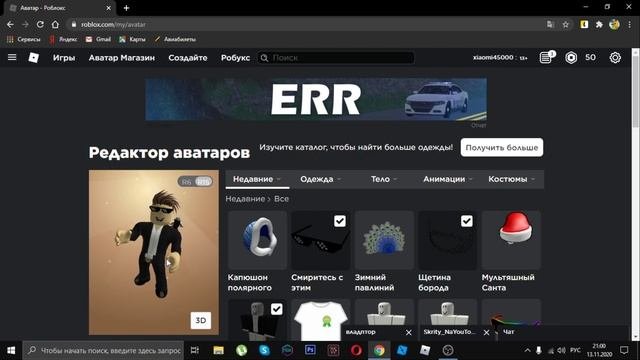Expand the 'Анимации' dropdown tab
This screenshot has height=360, width=640.
click(448, 179)
